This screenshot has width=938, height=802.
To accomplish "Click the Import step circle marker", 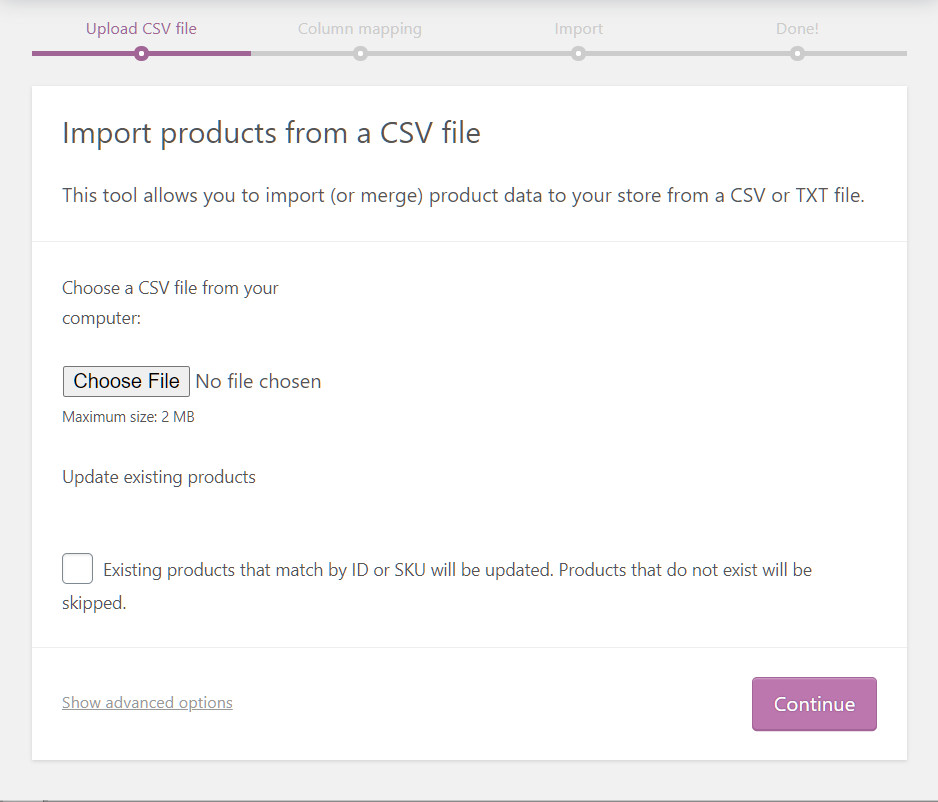I will (578, 54).
